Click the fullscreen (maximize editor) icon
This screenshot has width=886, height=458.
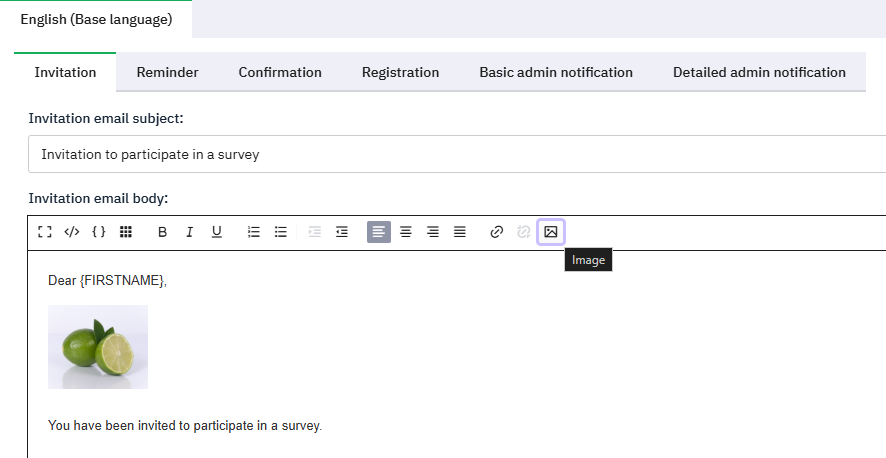(44, 232)
